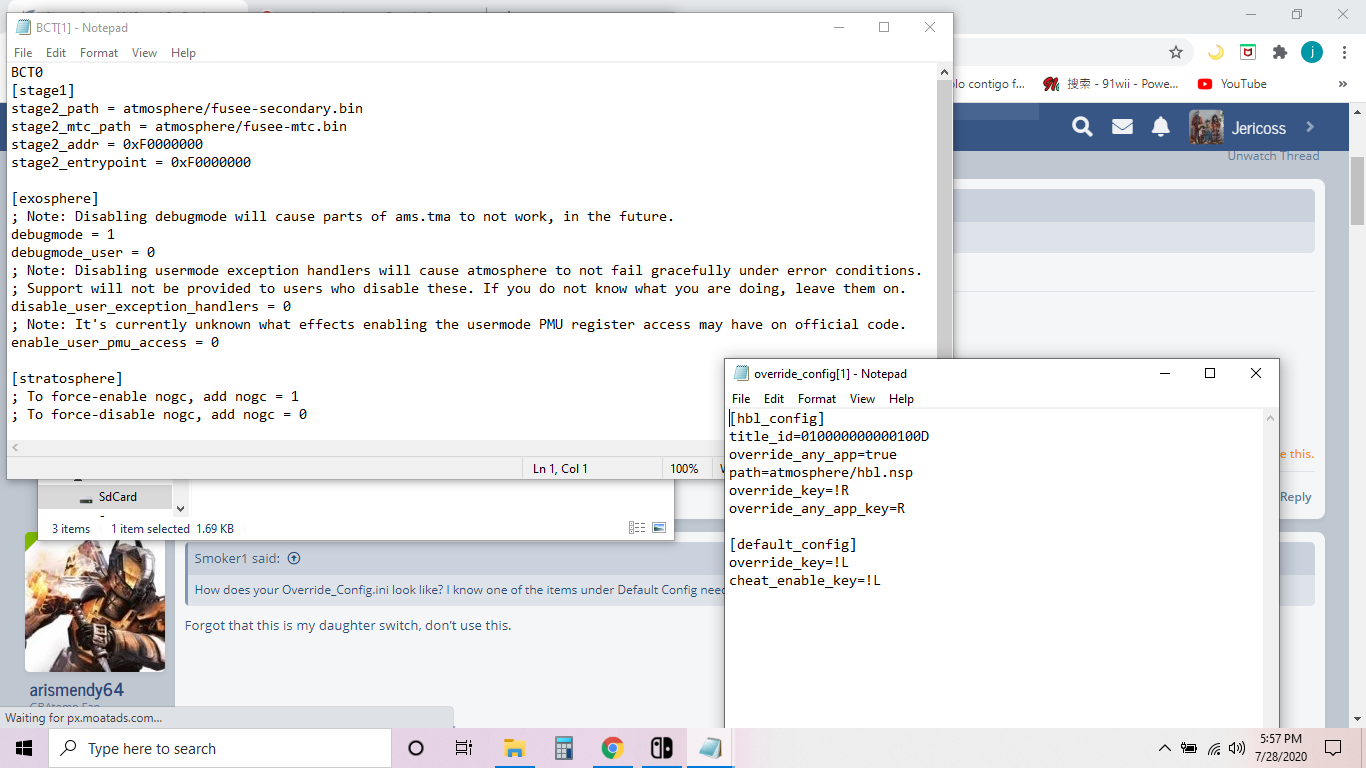Show hidden system tray icons
The height and width of the screenshot is (768, 1366).
click(1164, 748)
